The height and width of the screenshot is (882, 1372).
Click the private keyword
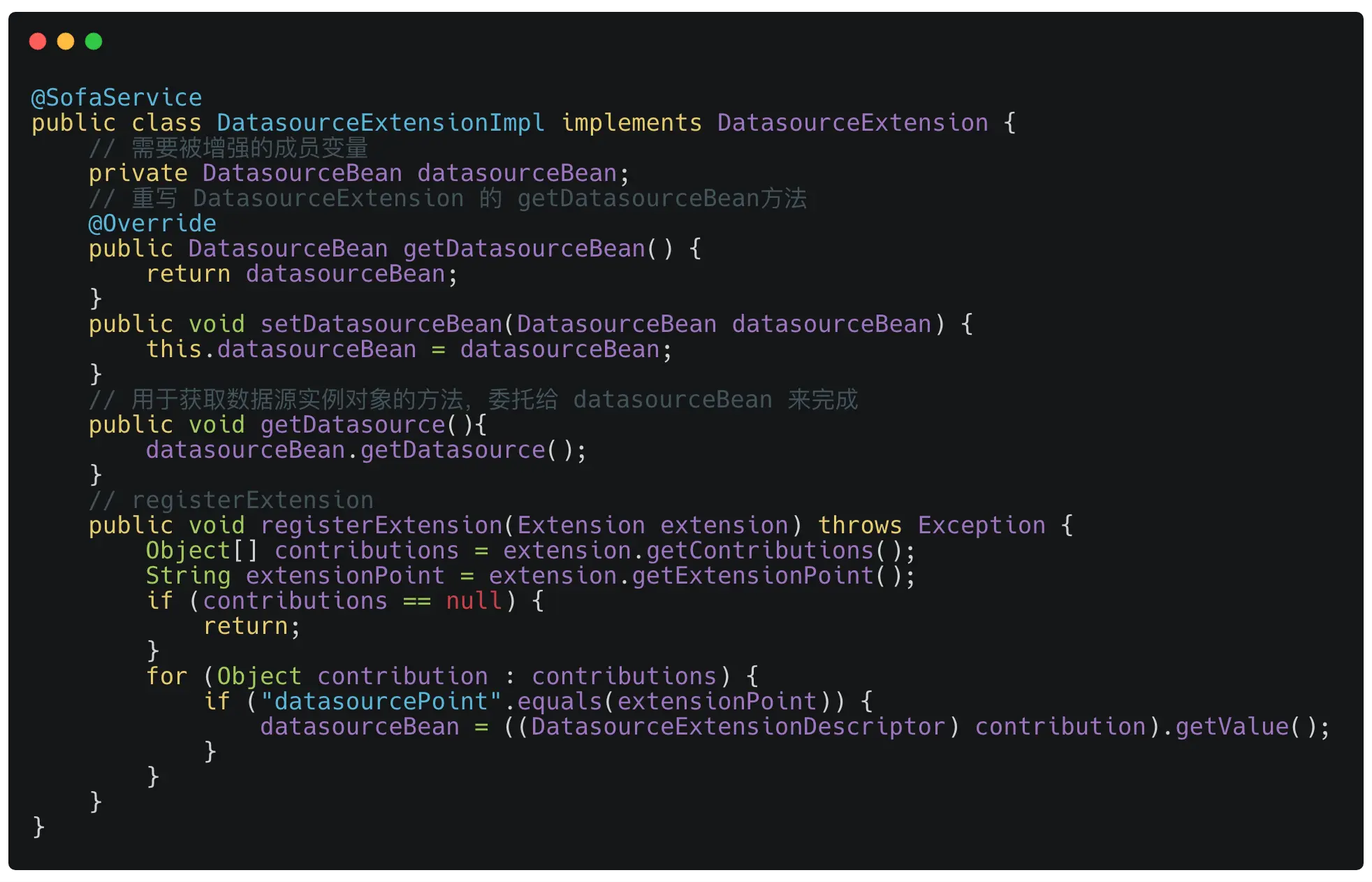click(138, 173)
